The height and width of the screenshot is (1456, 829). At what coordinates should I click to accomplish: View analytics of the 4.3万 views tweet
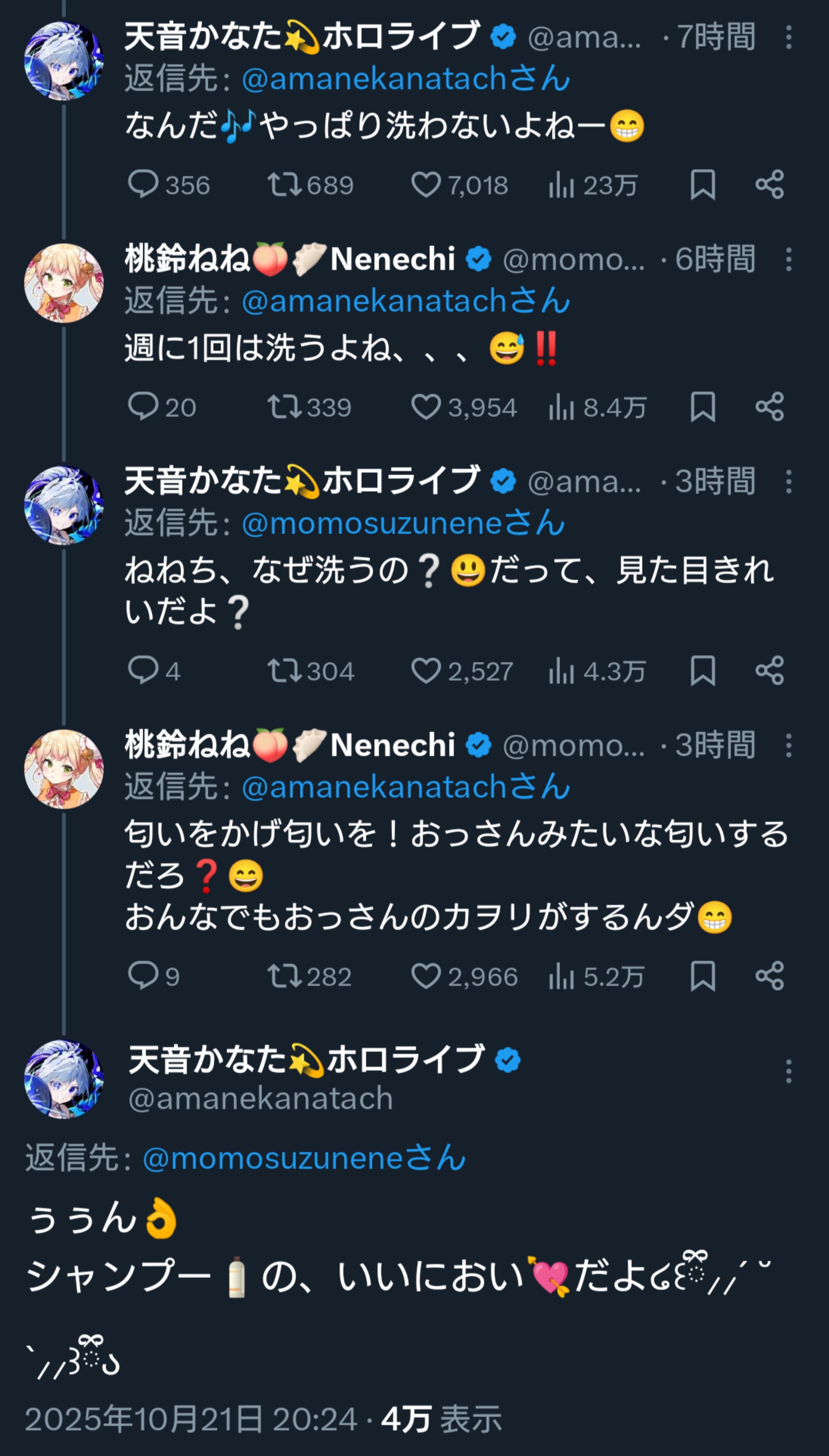(x=561, y=670)
